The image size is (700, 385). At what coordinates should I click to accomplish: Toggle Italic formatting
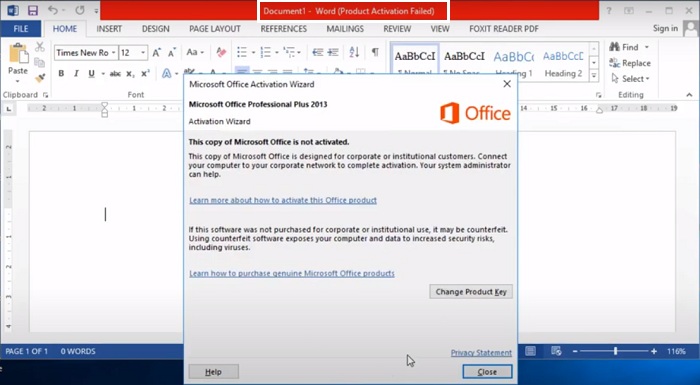click(x=76, y=74)
